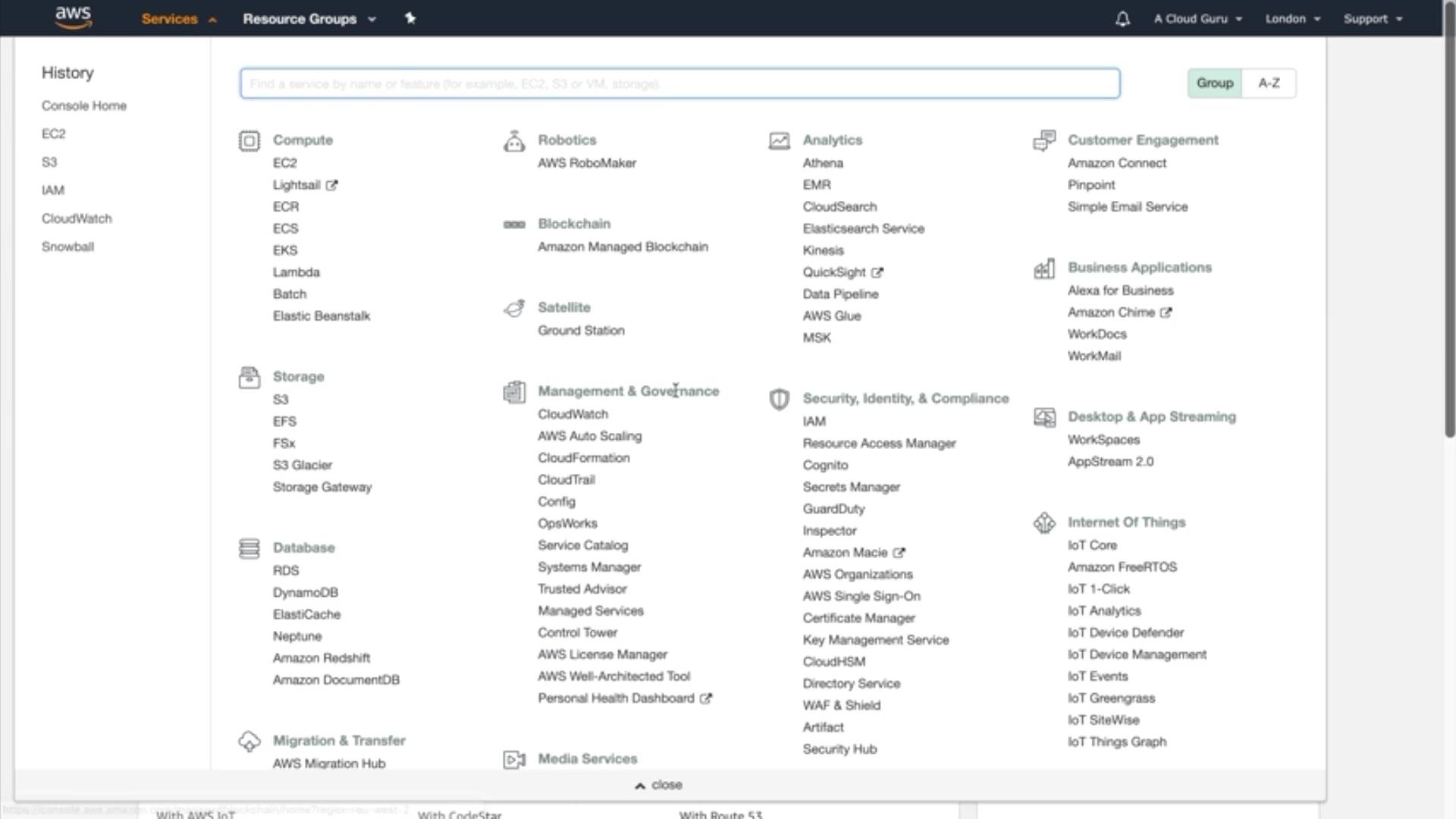
Task: Click the Database stack icon
Action: coord(249,548)
